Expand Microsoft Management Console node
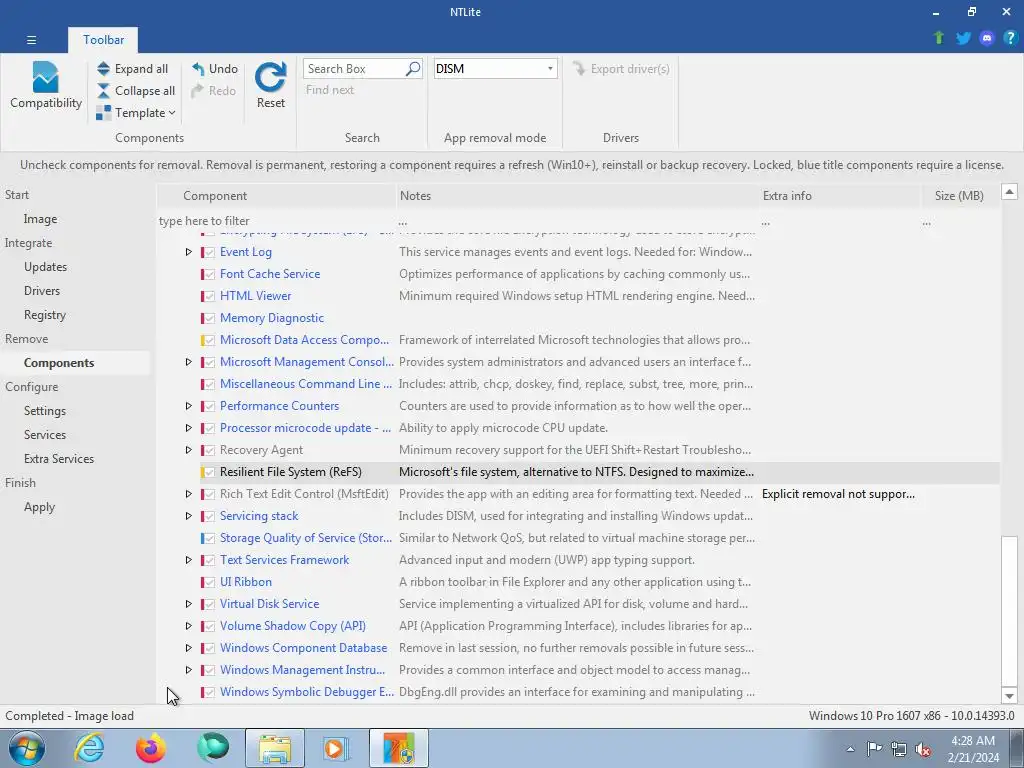This screenshot has width=1024, height=768. point(188,362)
